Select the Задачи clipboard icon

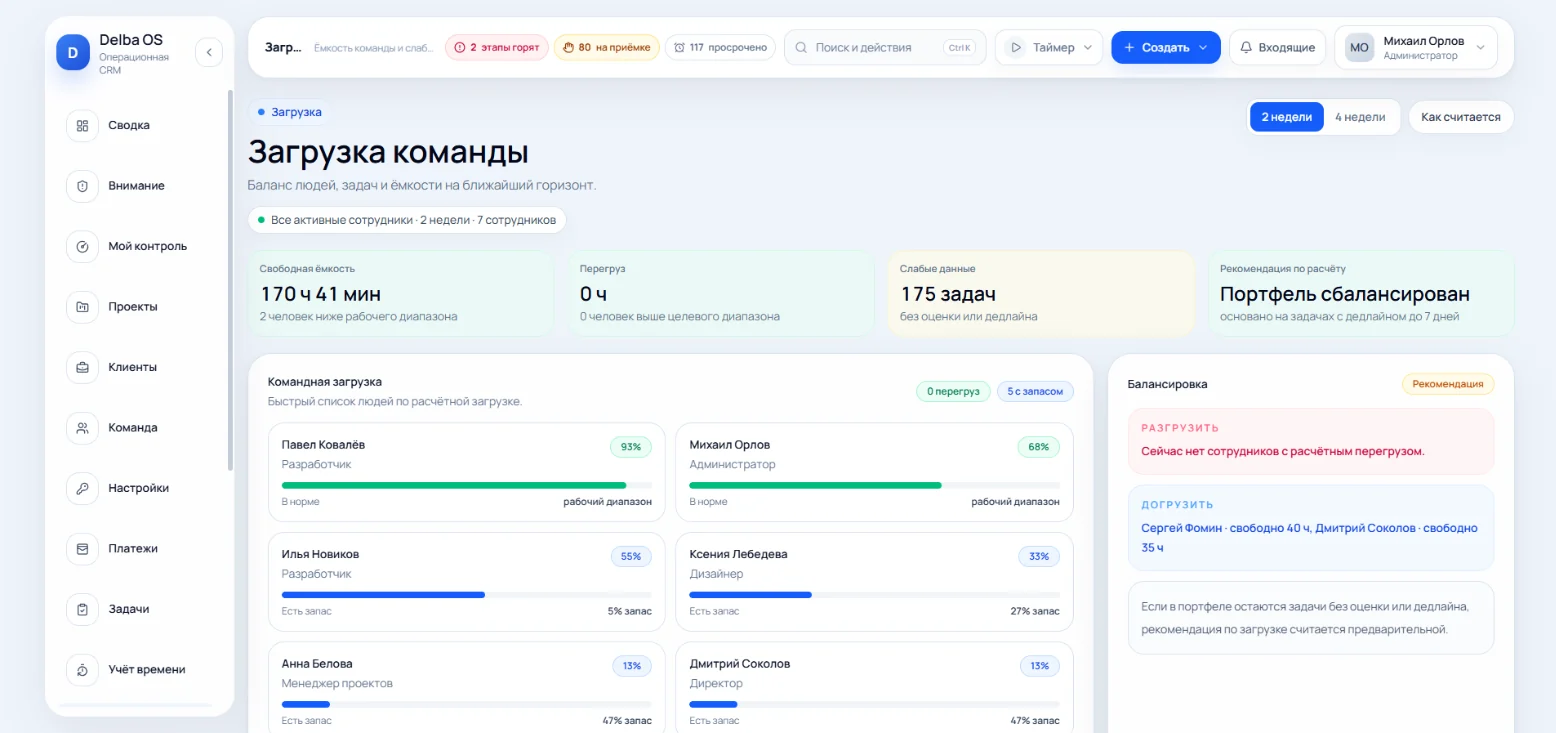82,610
